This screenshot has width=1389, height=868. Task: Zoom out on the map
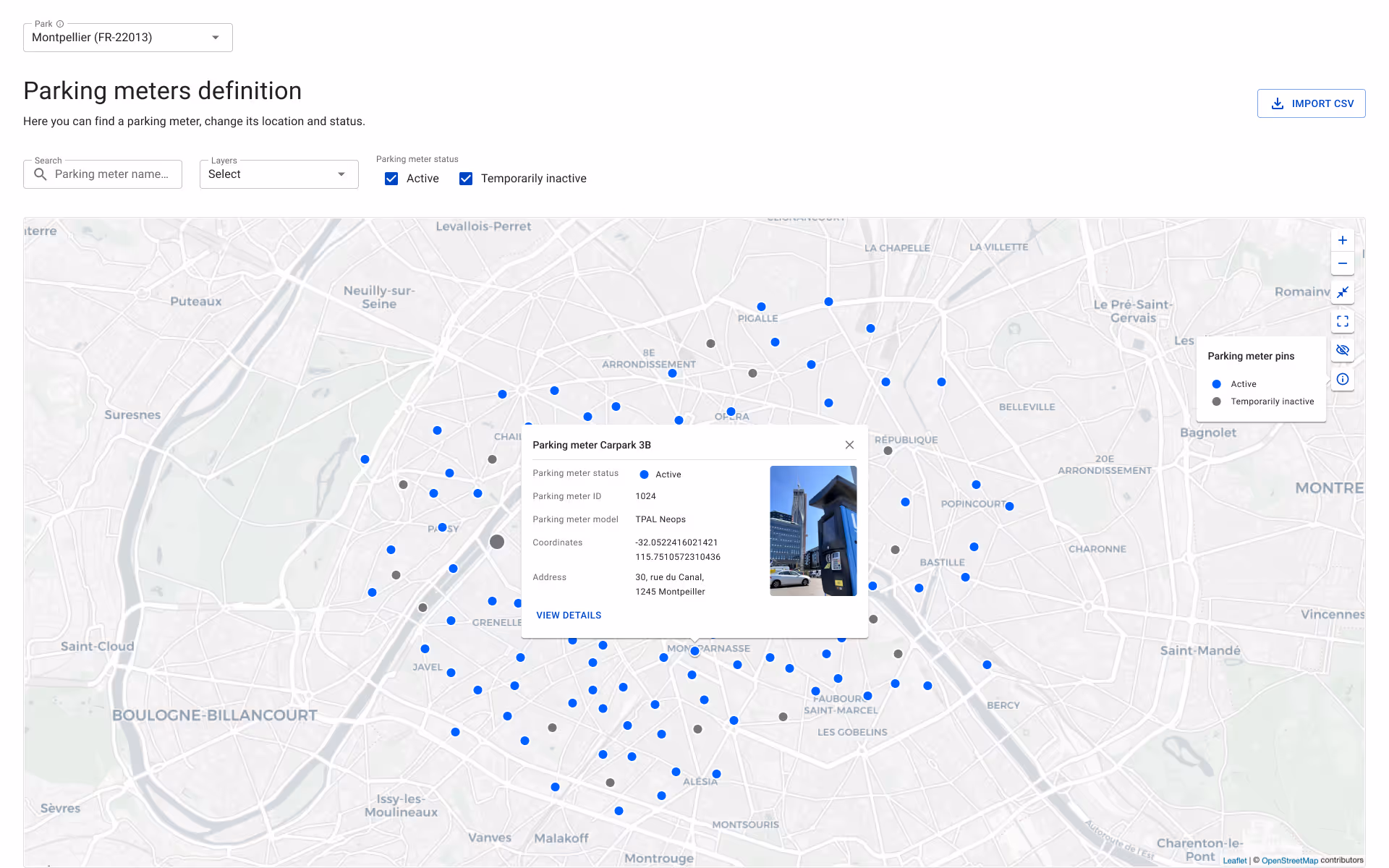click(x=1342, y=263)
